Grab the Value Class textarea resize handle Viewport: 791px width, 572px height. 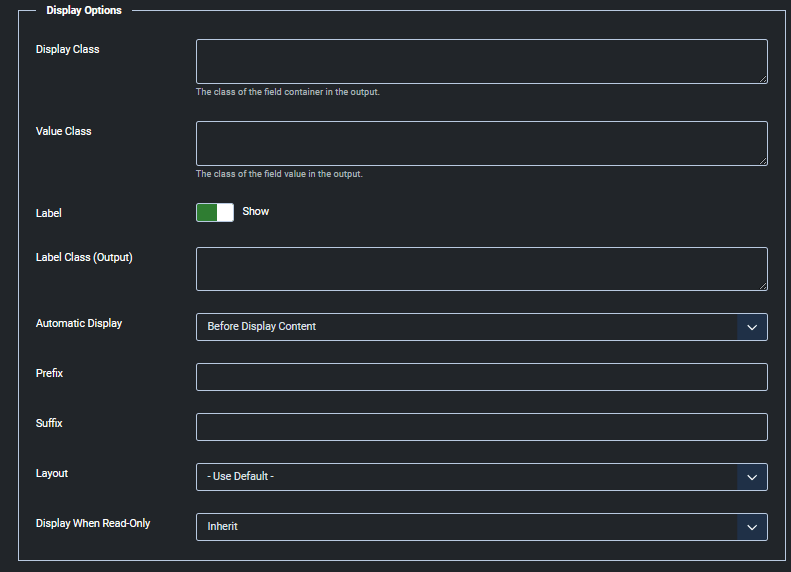click(x=763, y=161)
